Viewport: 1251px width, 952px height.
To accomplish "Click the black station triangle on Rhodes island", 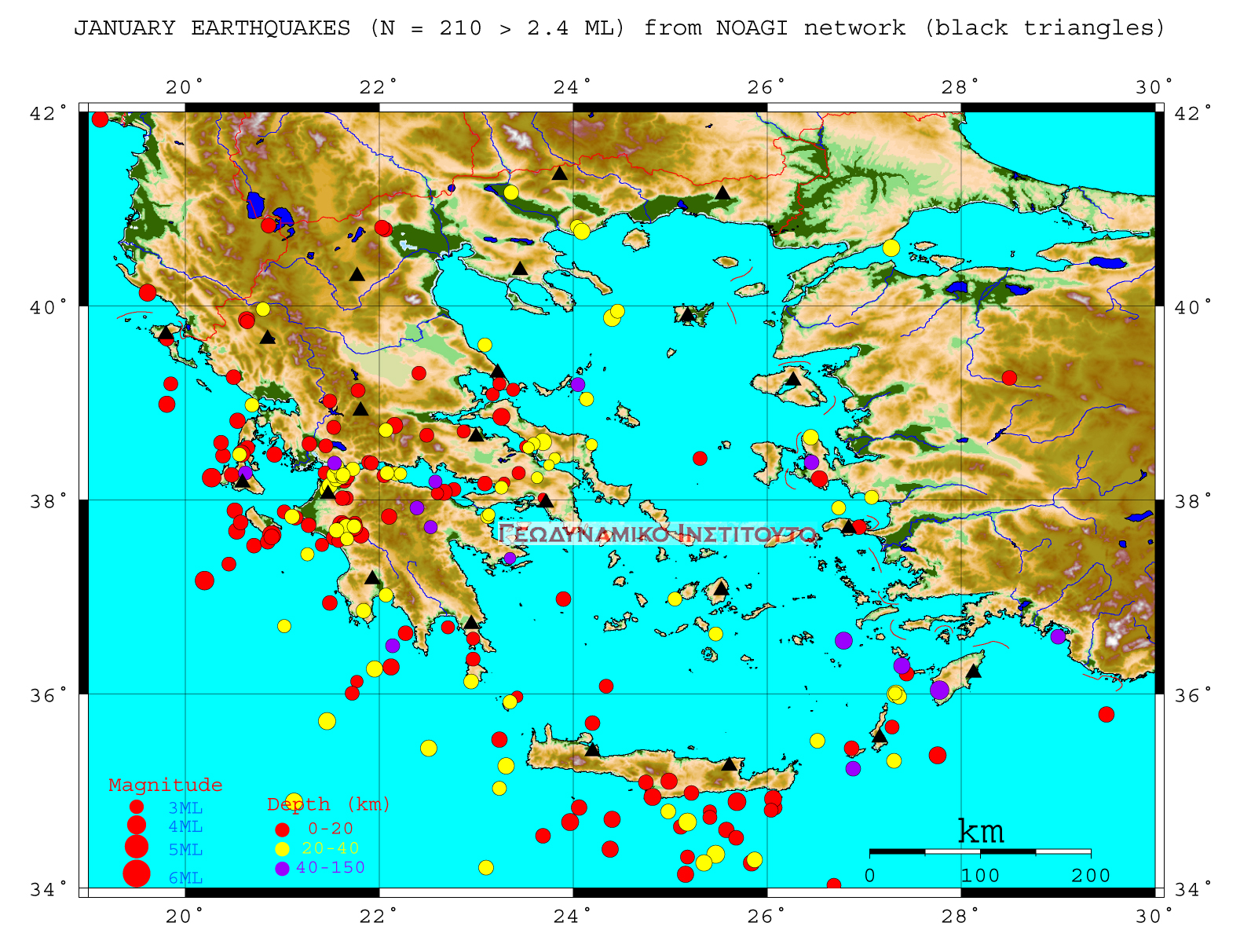I will tap(974, 671).
